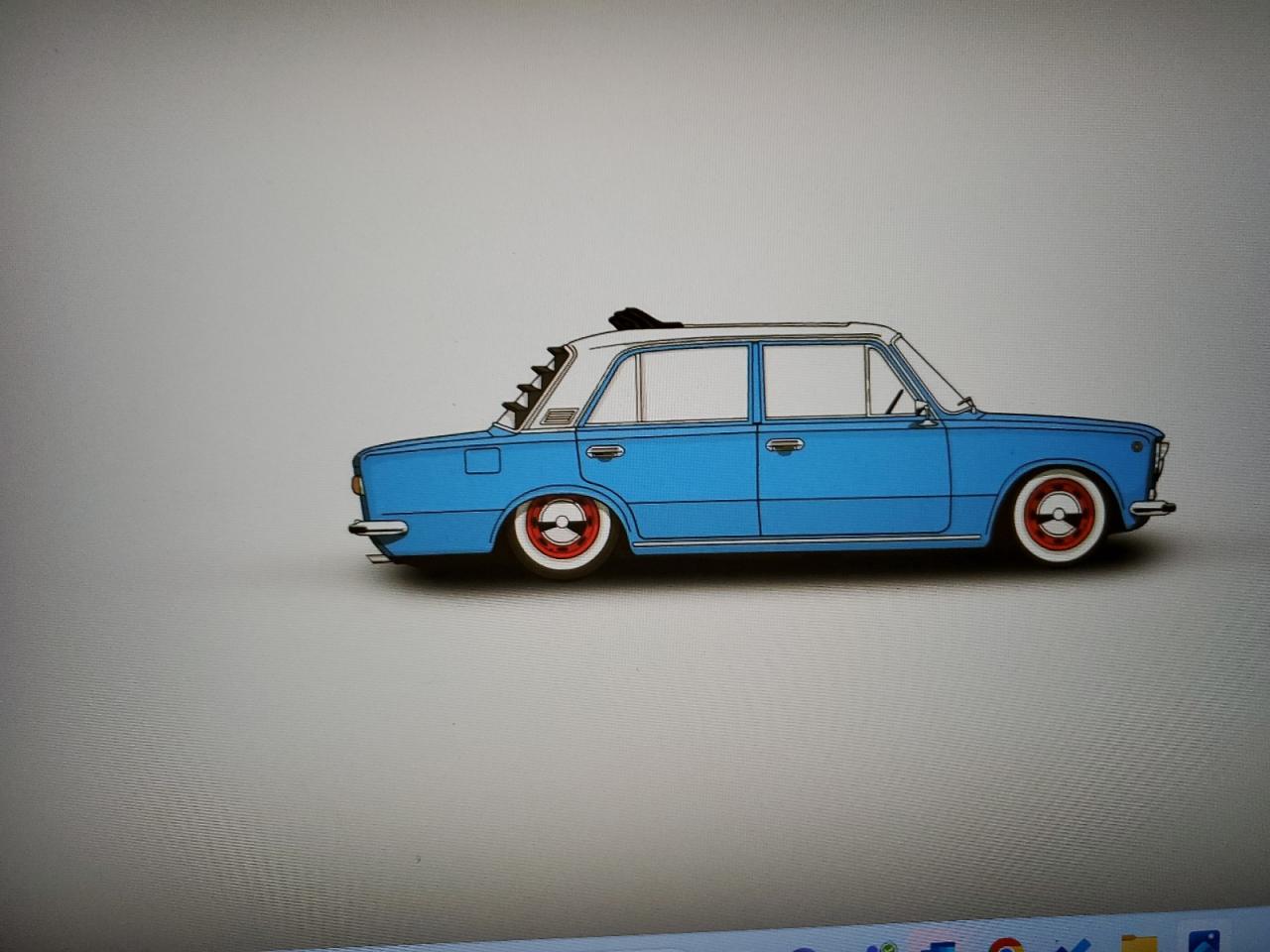This screenshot has height=952, width=1270.
Task: Click the square fuel cap on rear fender
Action: (x=483, y=461)
